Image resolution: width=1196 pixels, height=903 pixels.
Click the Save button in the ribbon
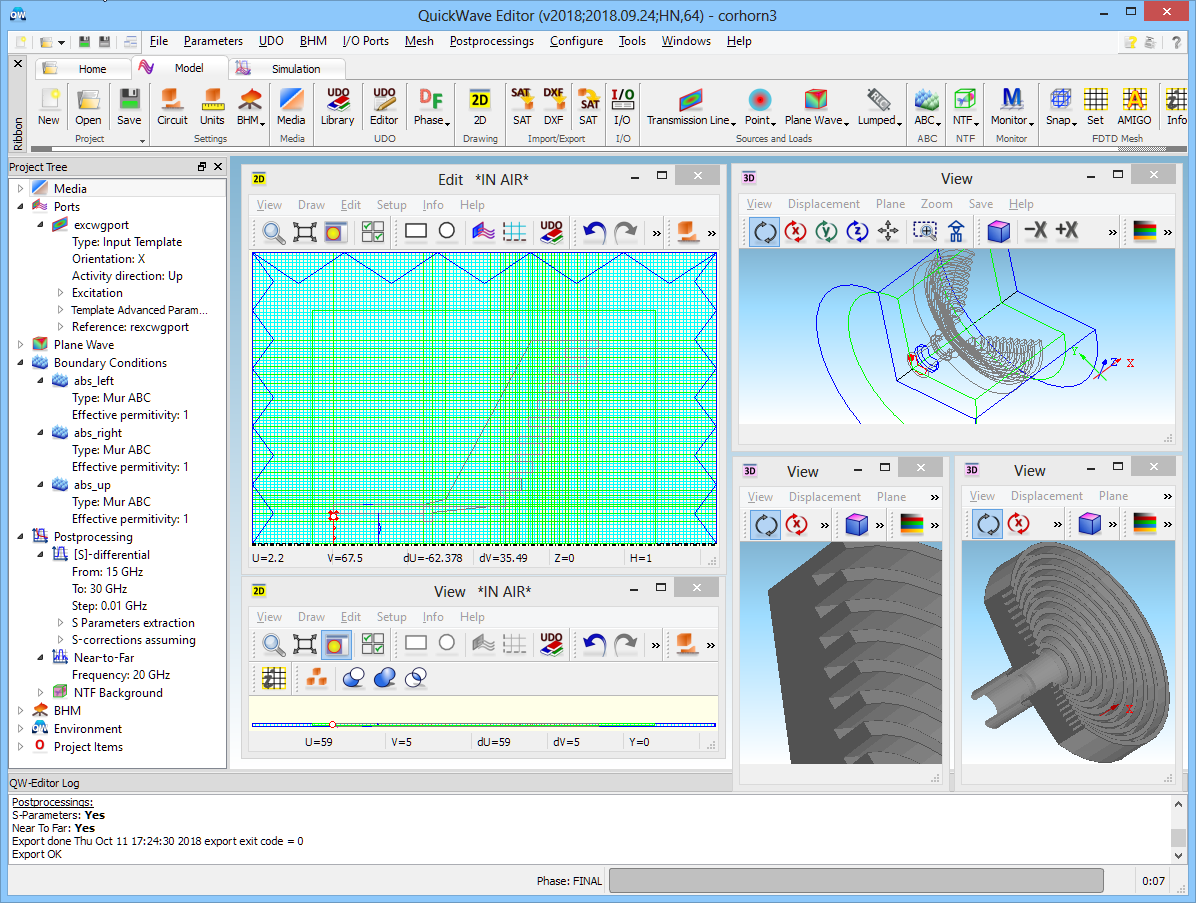pyautogui.click(x=129, y=106)
